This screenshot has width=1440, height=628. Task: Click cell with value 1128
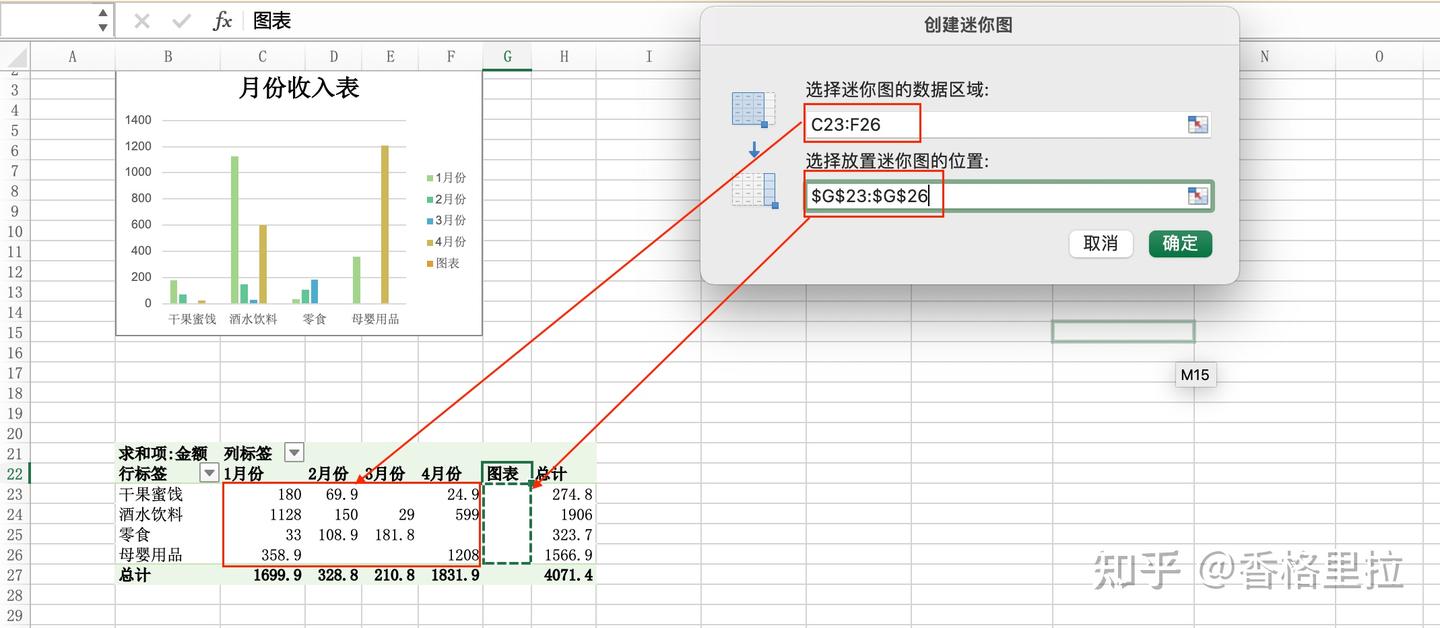tap(262, 514)
